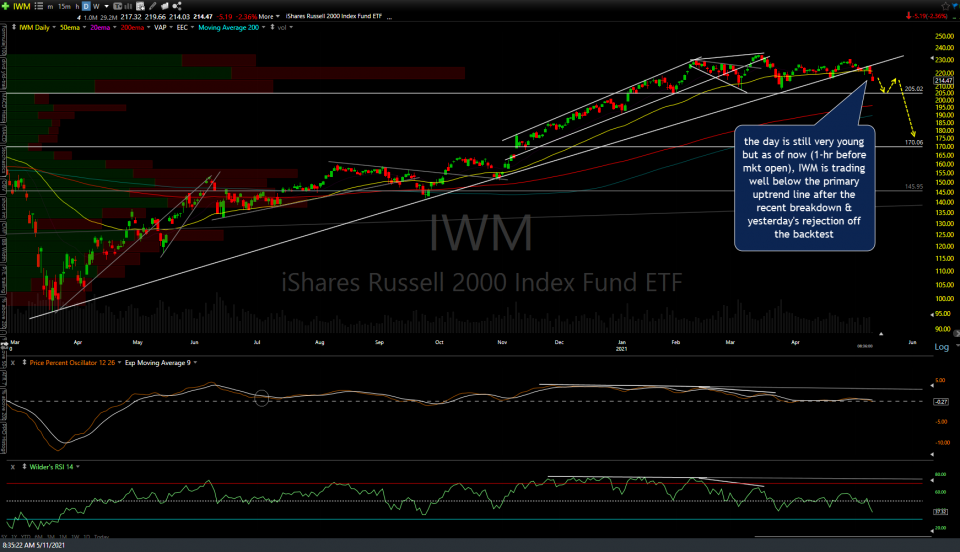Click the blue flag icon top right
Viewport: 960px width, 552px height.
coord(956,6)
